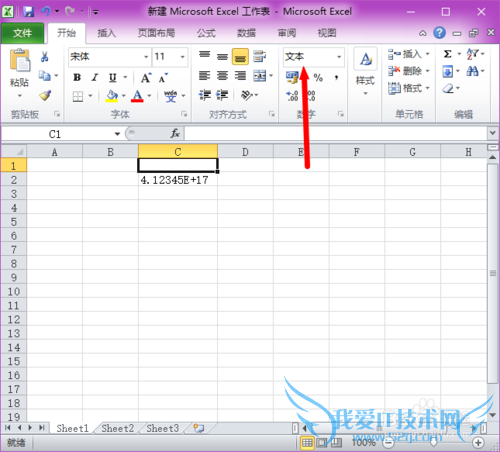Click the decrease indent icon

tap(205, 95)
